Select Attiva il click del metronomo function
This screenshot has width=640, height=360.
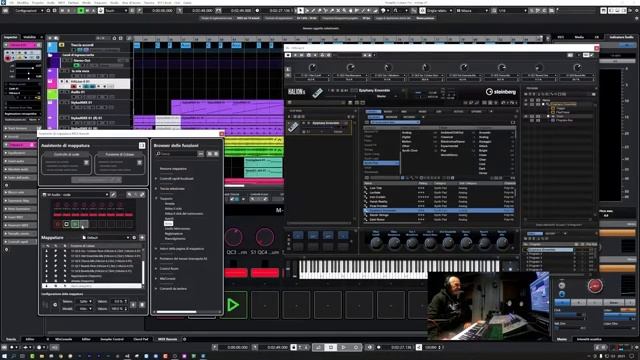click(184, 213)
